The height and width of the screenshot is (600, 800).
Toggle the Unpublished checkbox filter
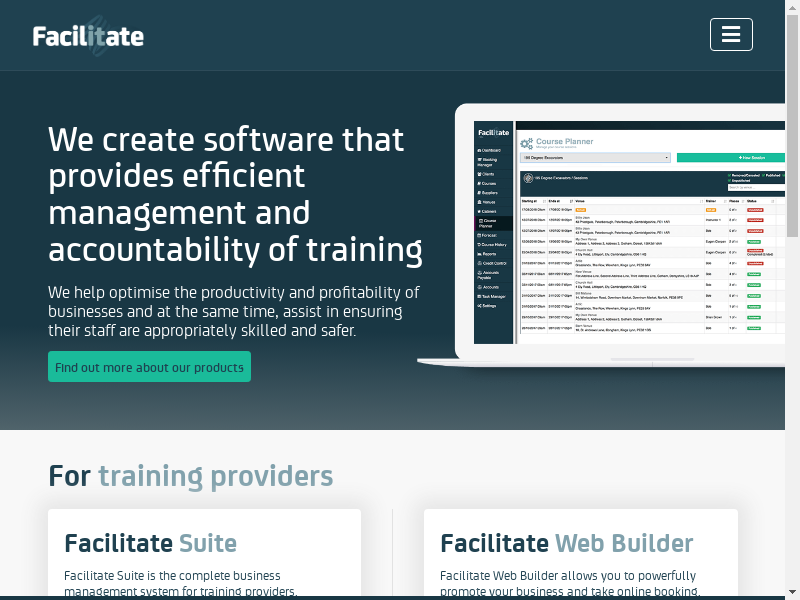tap(730, 180)
